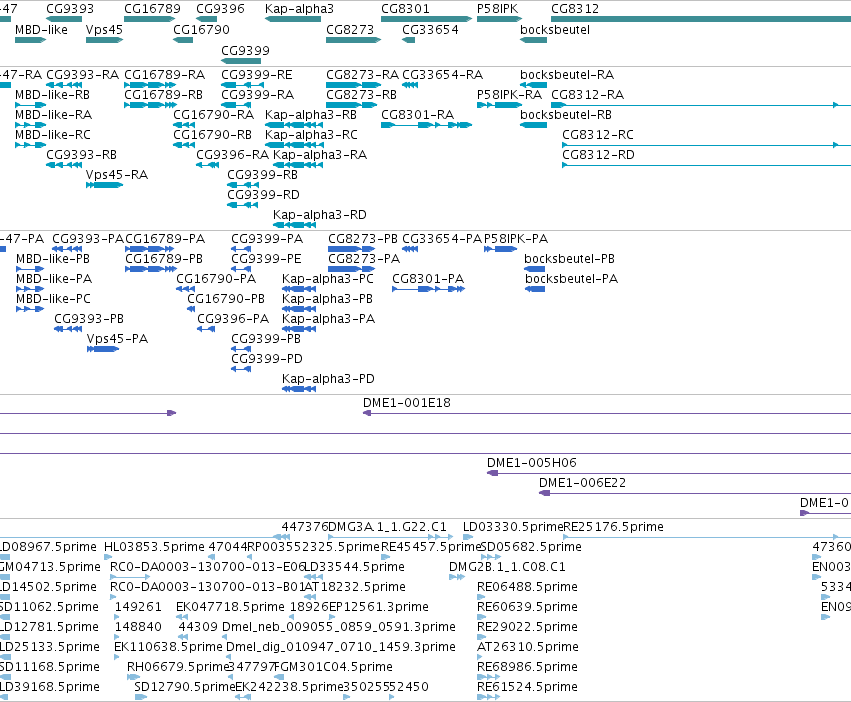Click the CG9399-RD transcript label

point(263,195)
